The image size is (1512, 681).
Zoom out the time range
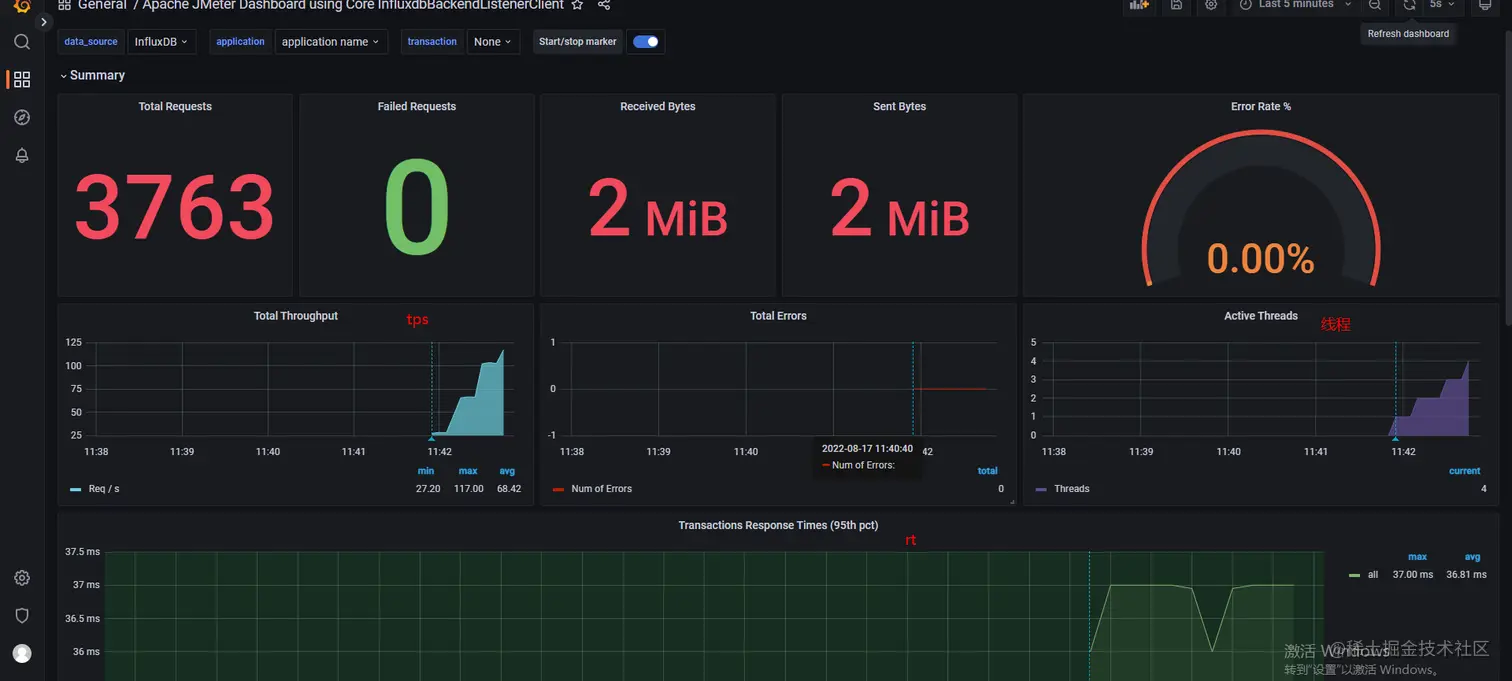point(1375,5)
